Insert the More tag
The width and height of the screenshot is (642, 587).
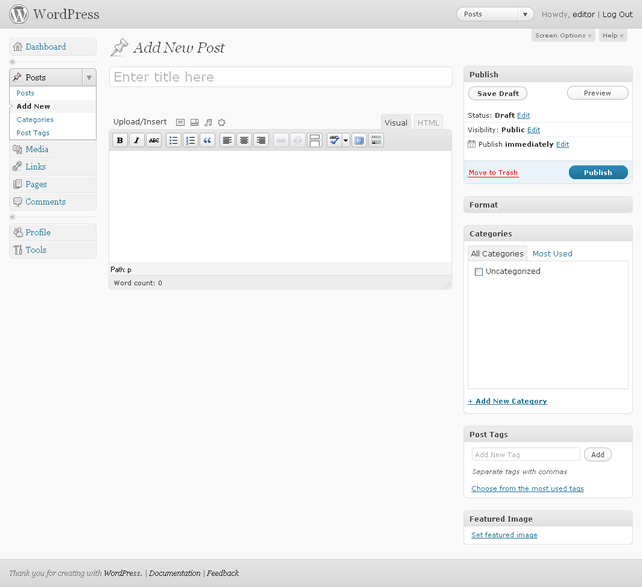[314, 140]
